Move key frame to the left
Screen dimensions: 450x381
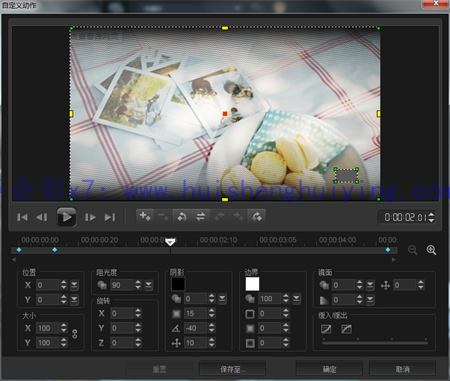click(219, 216)
